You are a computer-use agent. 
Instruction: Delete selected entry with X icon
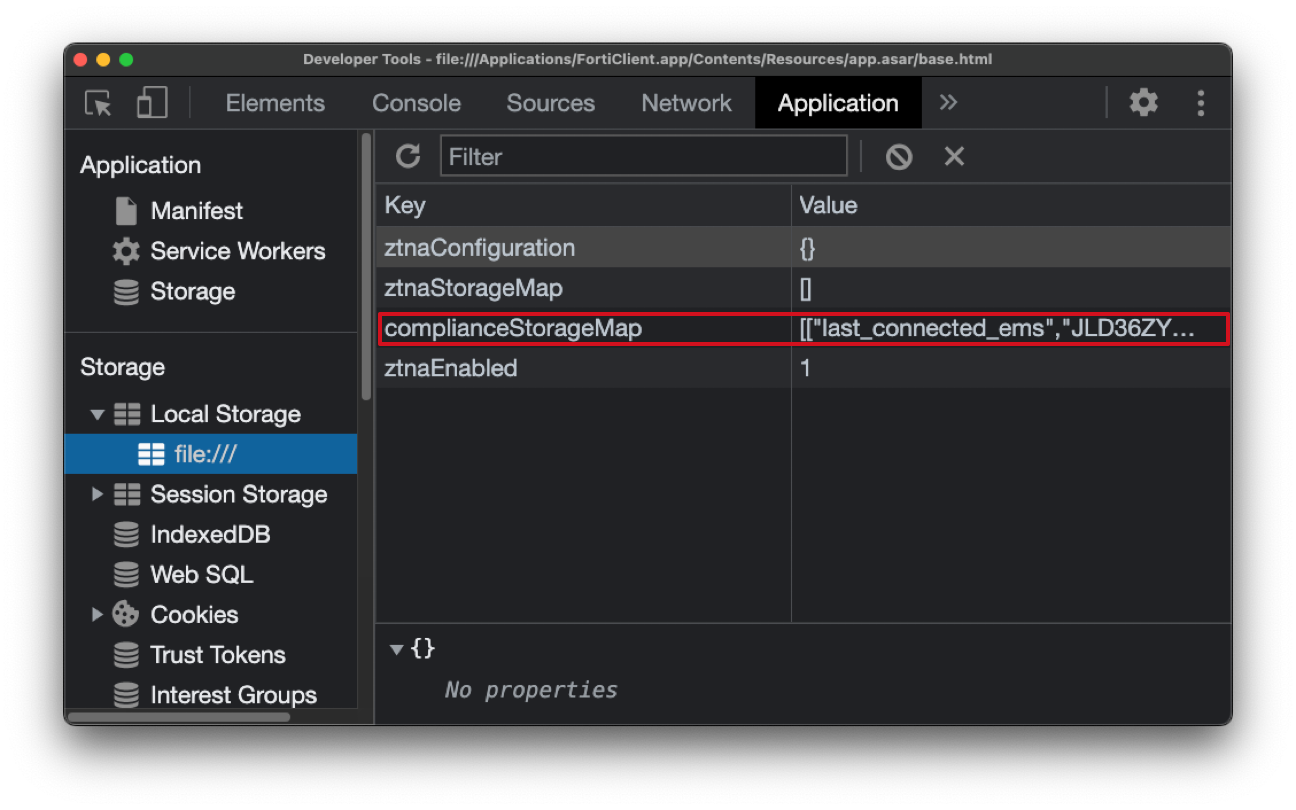954,156
